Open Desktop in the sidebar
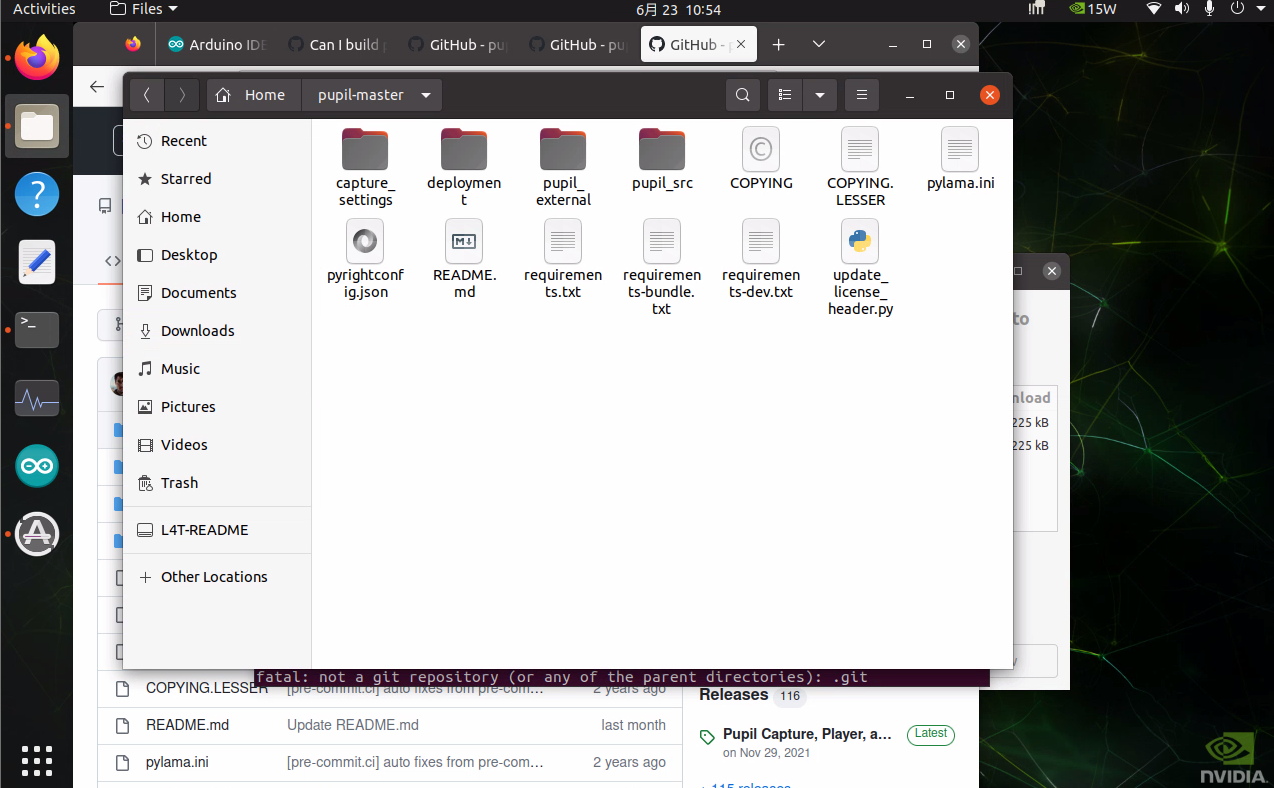This screenshot has height=788, width=1274. [217, 255]
